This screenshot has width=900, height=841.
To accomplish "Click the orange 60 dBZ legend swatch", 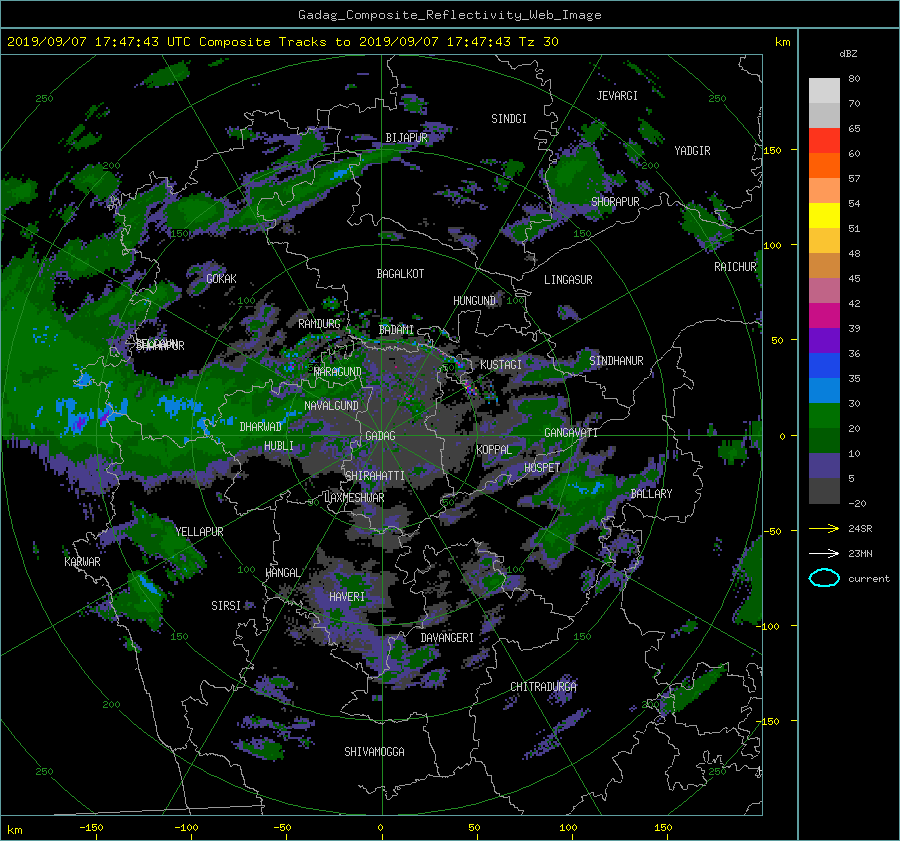I will [824, 165].
